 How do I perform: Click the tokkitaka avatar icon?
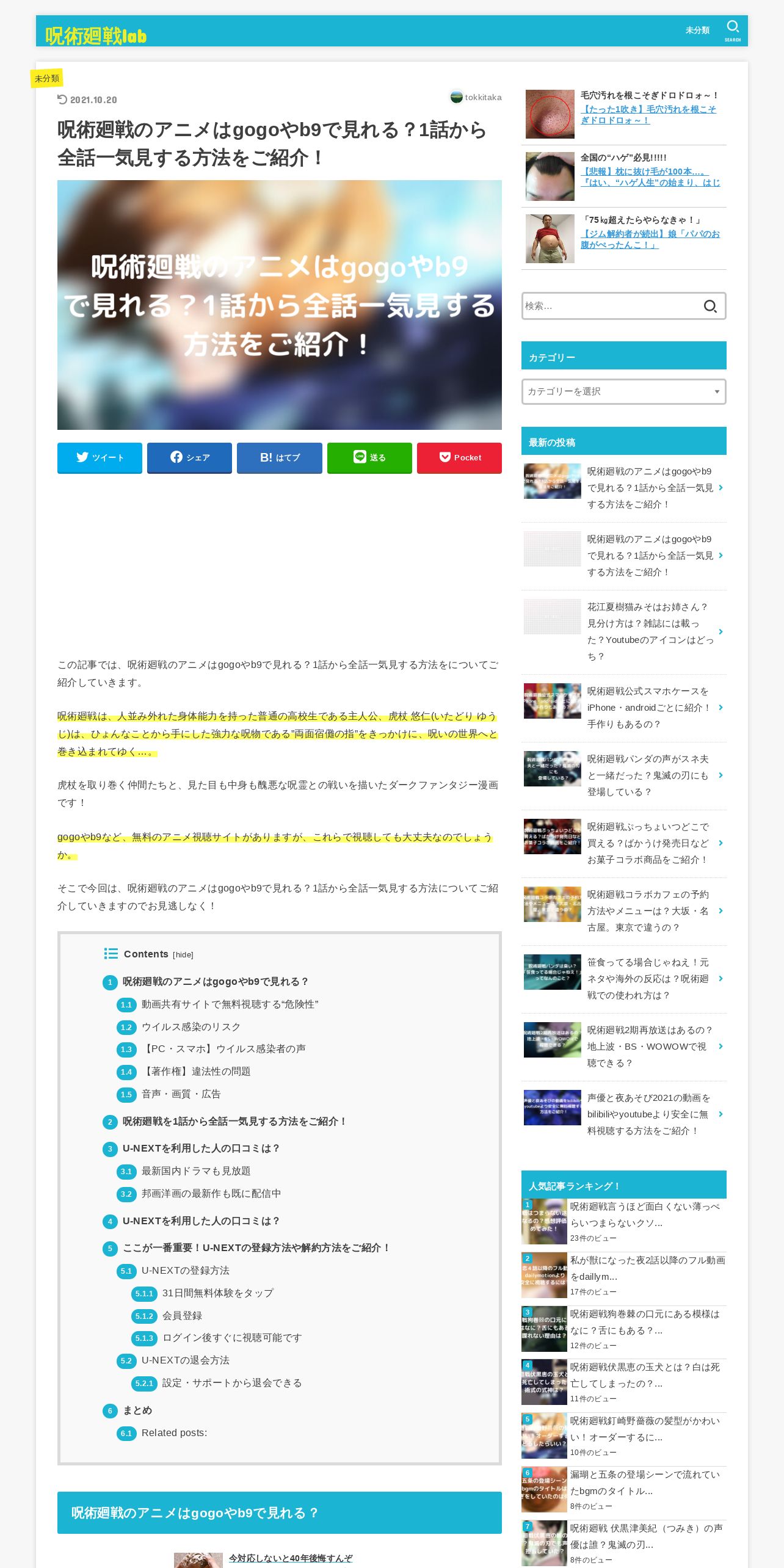[x=456, y=97]
